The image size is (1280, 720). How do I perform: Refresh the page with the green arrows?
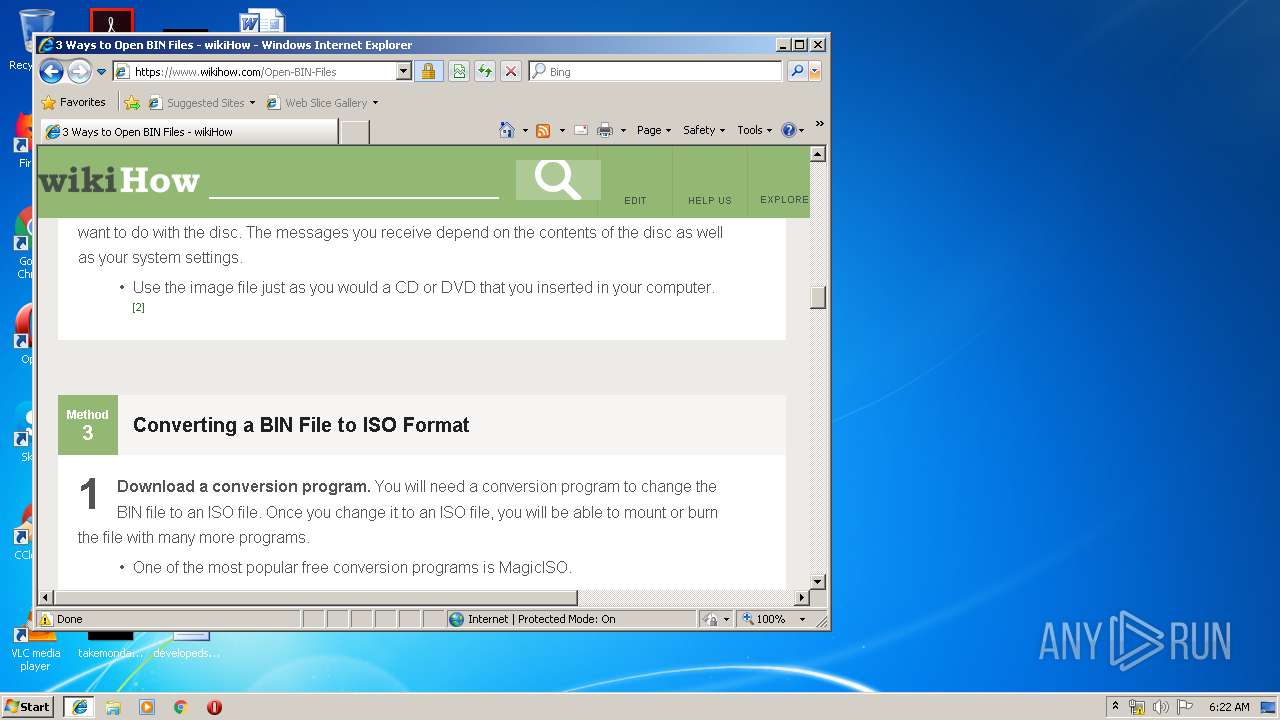pyautogui.click(x=484, y=71)
